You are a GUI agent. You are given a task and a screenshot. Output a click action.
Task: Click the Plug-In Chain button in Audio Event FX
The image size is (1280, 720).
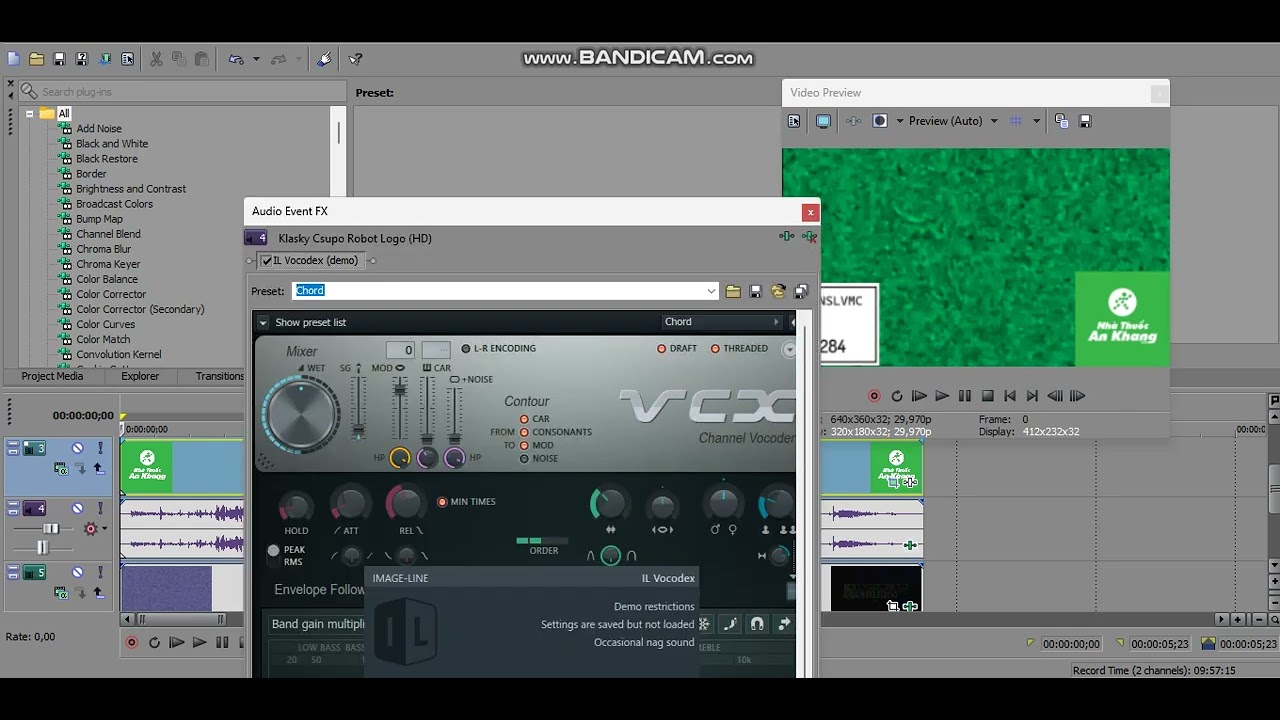(x=787, y=237)
